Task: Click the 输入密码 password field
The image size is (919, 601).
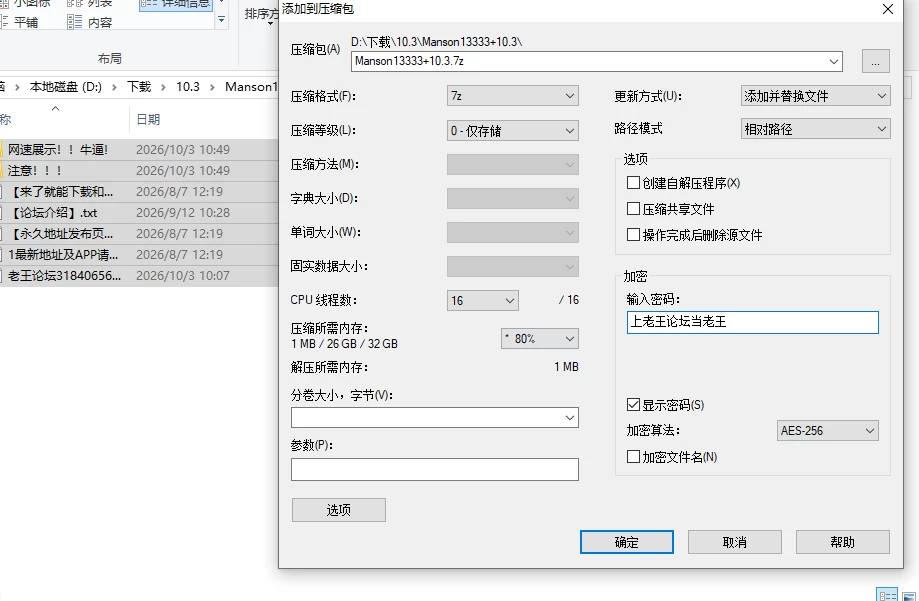Action: pyautogui.click(x=753, y=322)
